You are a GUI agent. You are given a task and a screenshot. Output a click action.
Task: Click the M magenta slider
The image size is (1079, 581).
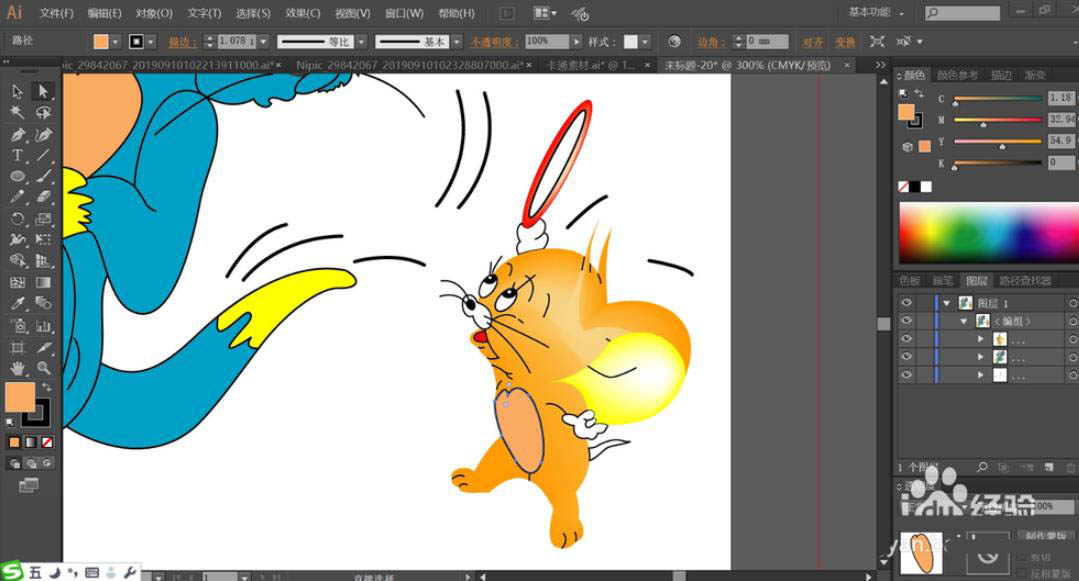coord(998,120)
